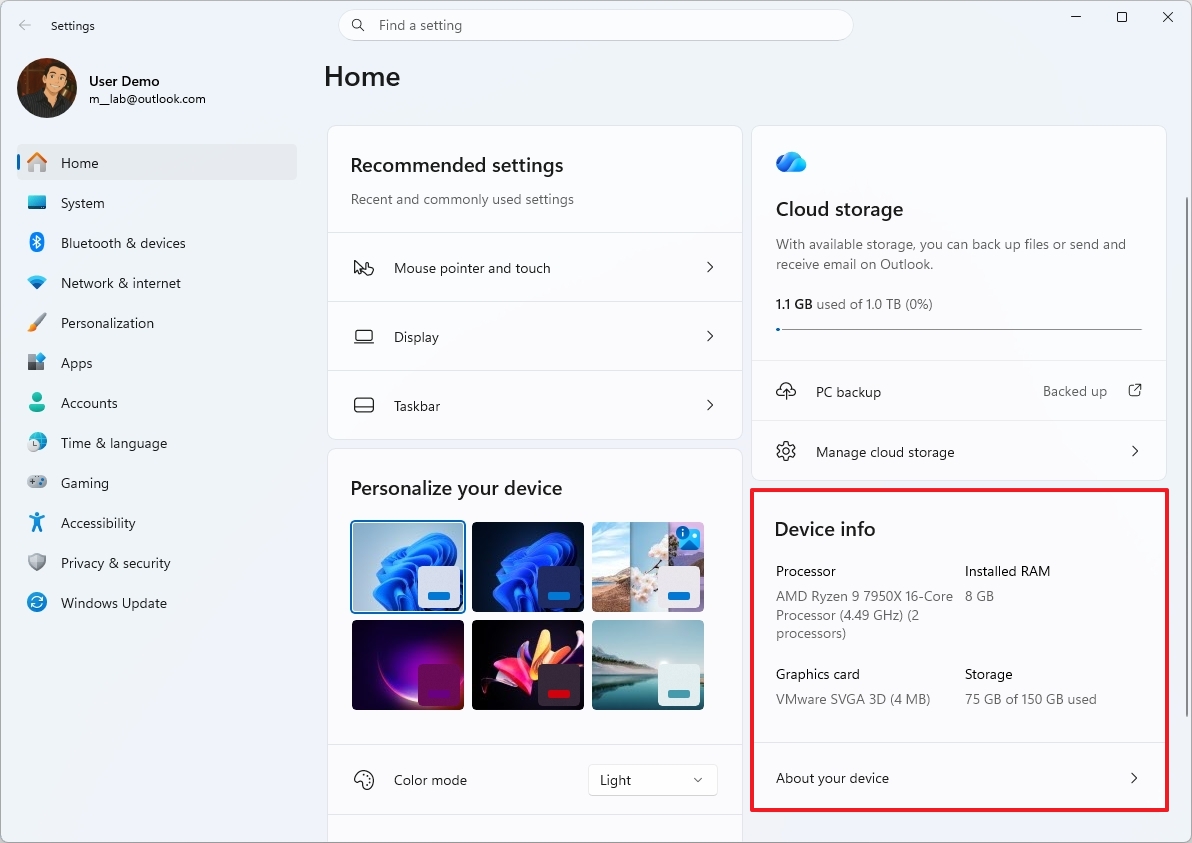Click the cloud storage usage bar
Viewport: 1192px width, 843px height.
957,329
